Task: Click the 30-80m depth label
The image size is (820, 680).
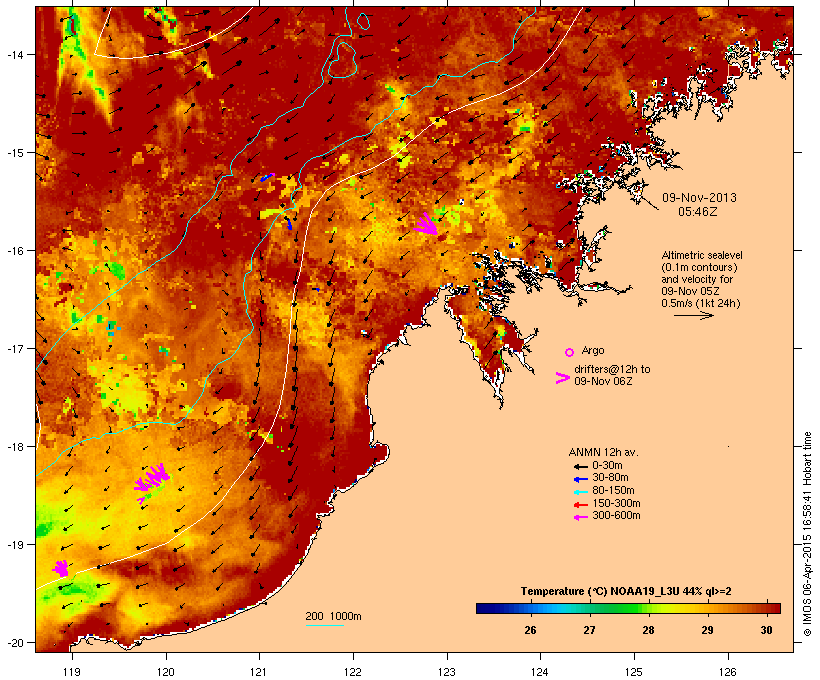Action: pyautogui.click(x=610, y=478)
